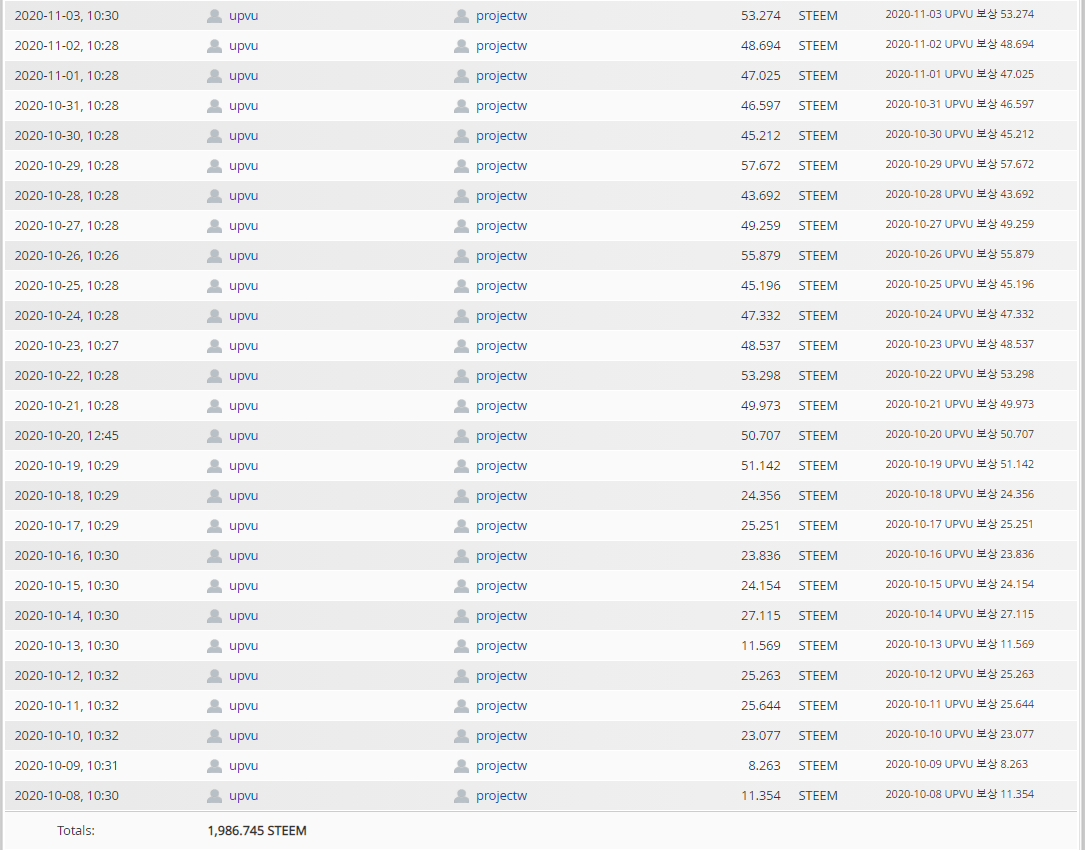Screen dimensions: 1085x850
Task: Click the projectw user icon in the 2020-11-02 row
Action: pyautogui.click(x=462, y=46)
